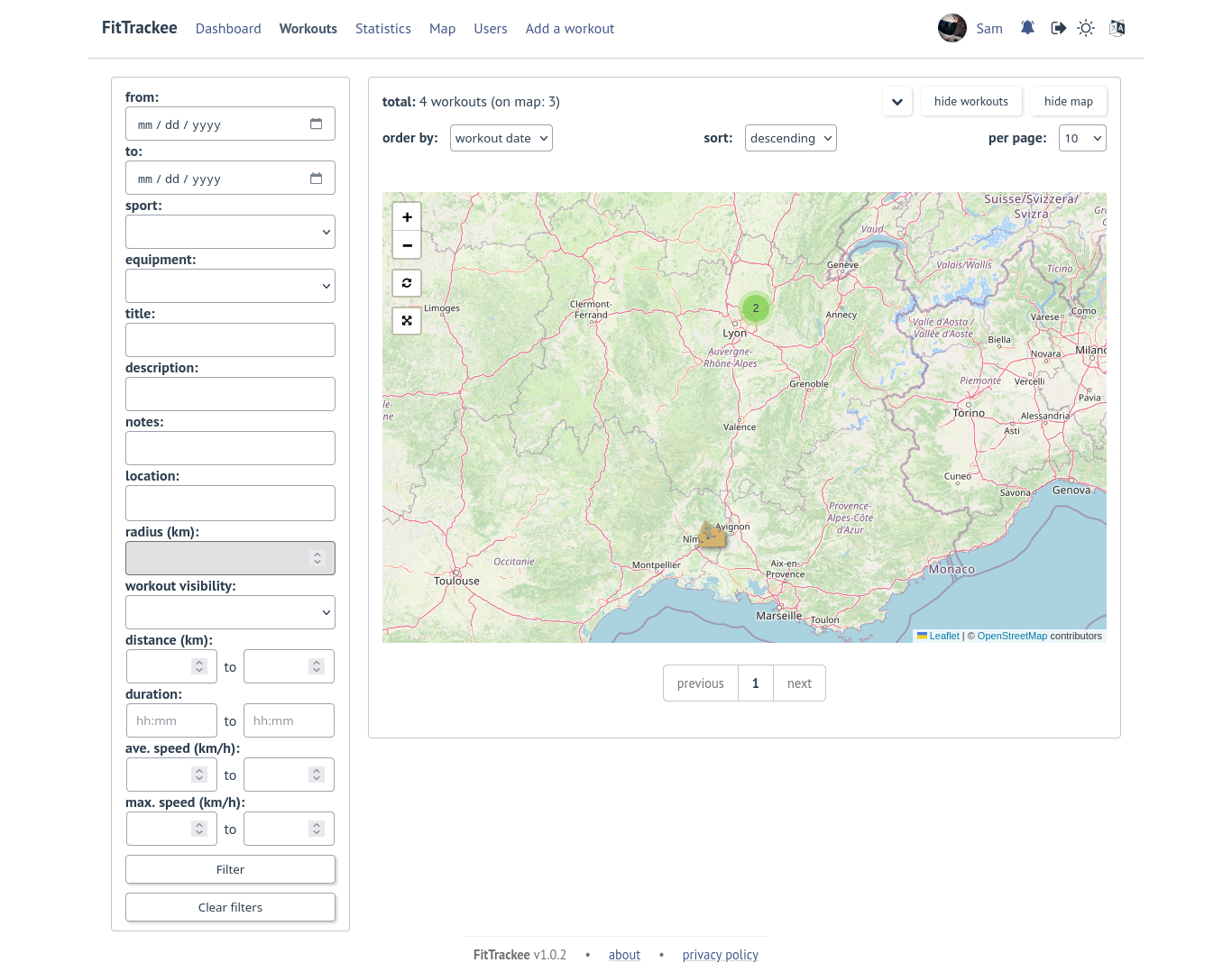Hide the workouts list

(971, 101)
